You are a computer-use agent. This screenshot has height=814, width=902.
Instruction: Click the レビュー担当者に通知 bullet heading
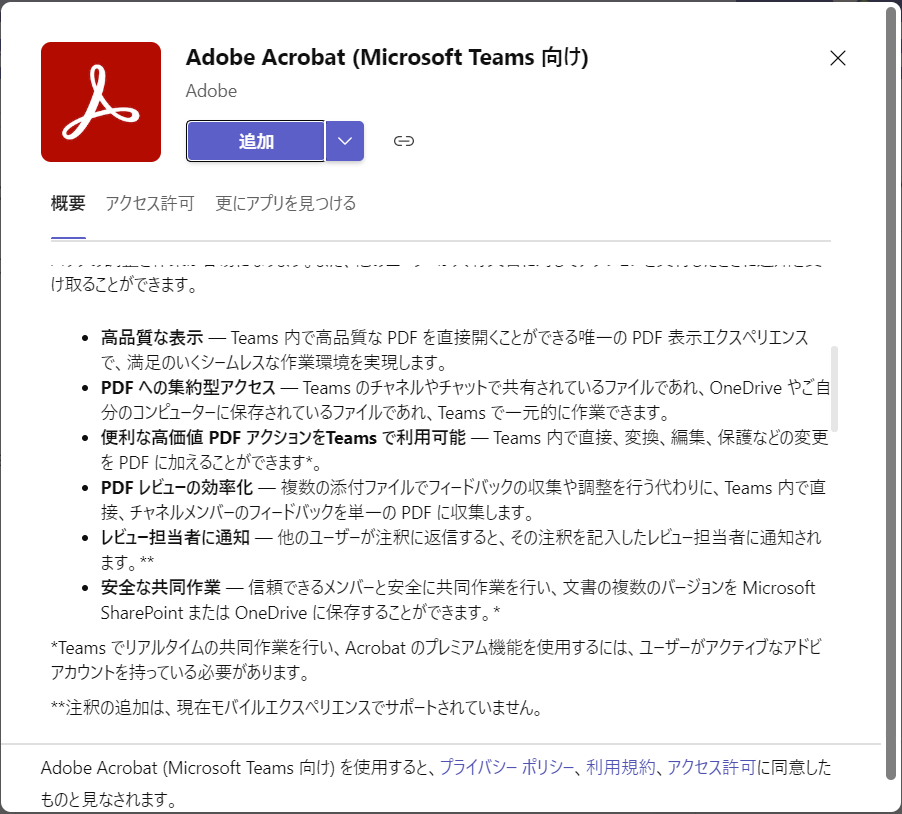175,538
